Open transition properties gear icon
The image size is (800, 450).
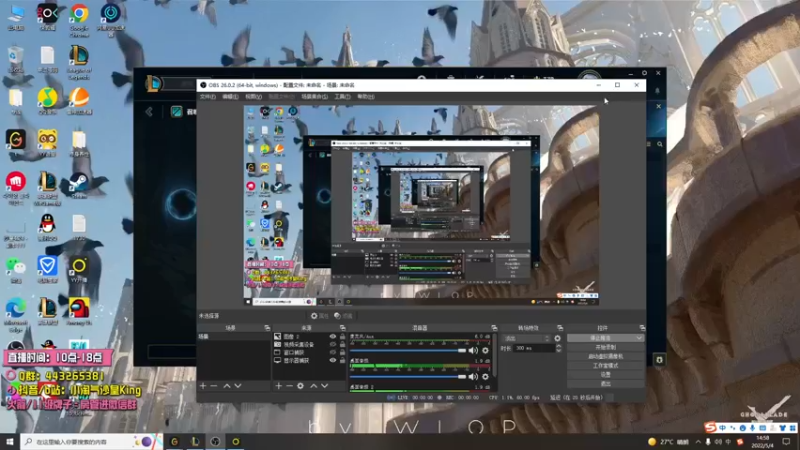pos(558,338)
